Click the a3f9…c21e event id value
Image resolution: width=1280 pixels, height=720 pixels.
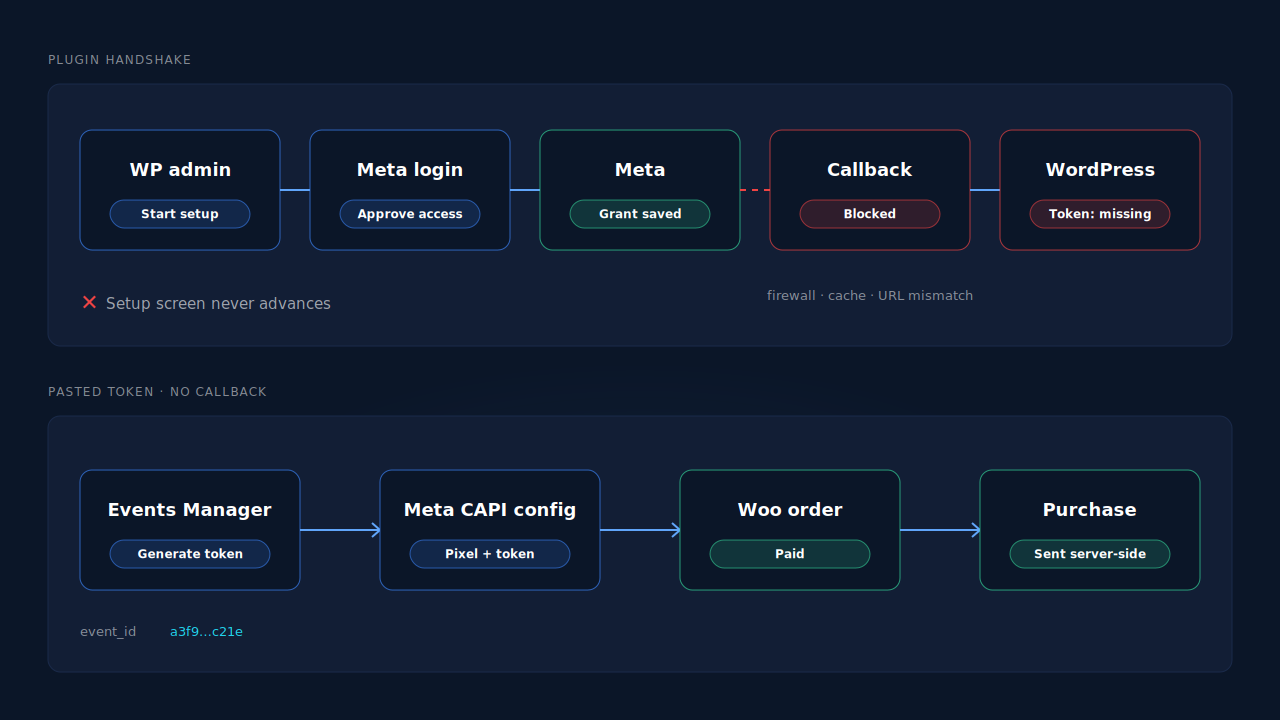206,632
